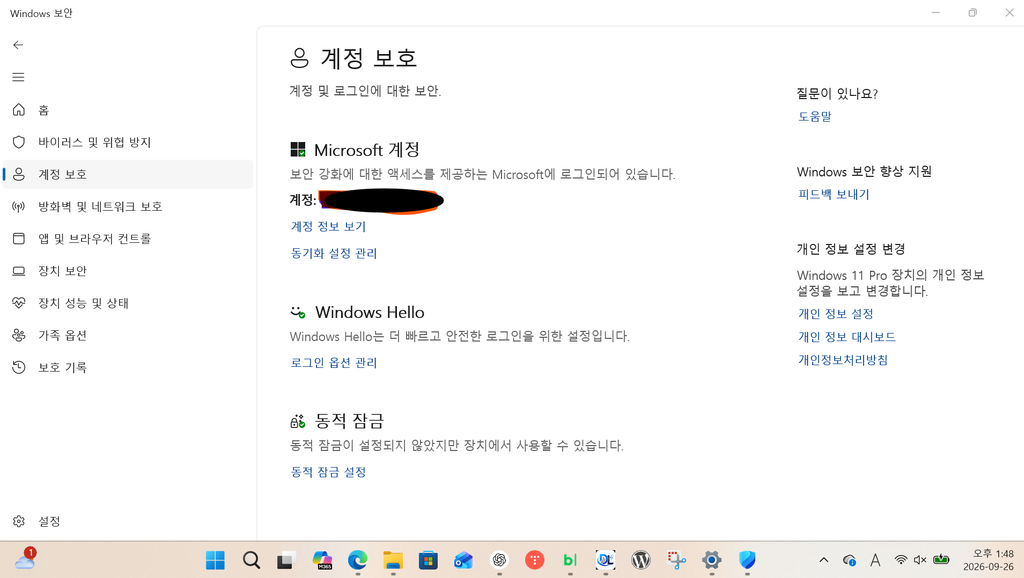Open Microsoft Edge from taskbar

(x=357, y=560)
